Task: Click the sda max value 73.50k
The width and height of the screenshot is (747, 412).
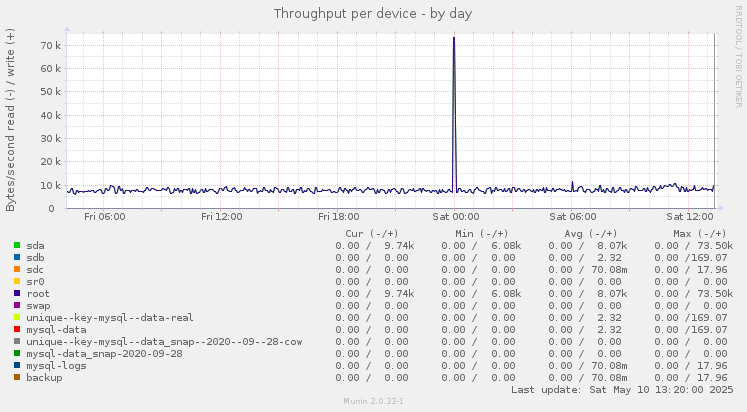Action: [x=715, y=246]
